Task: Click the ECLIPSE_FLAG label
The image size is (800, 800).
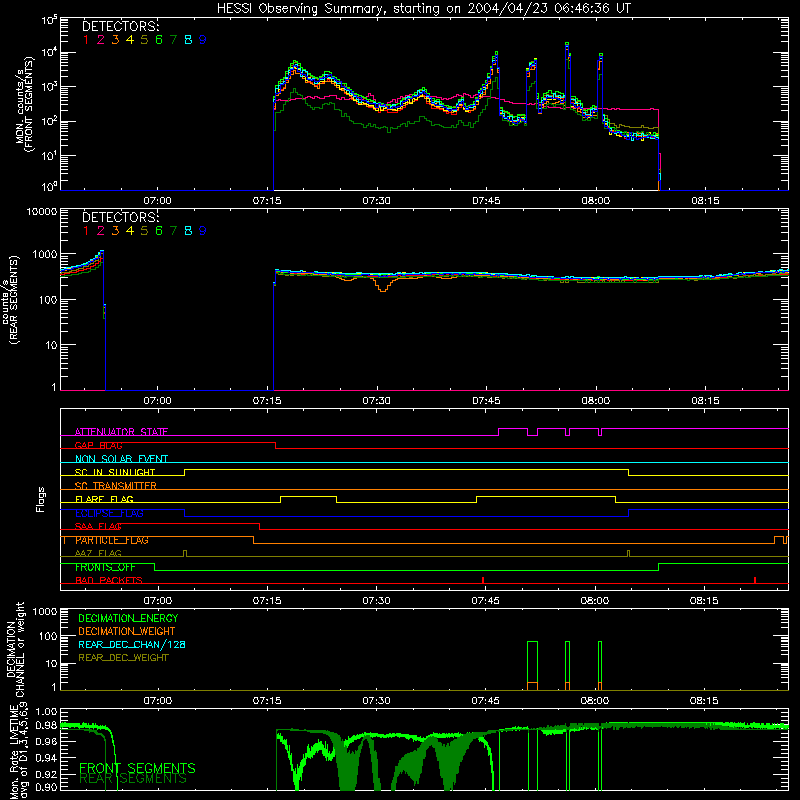Action: 109,513
